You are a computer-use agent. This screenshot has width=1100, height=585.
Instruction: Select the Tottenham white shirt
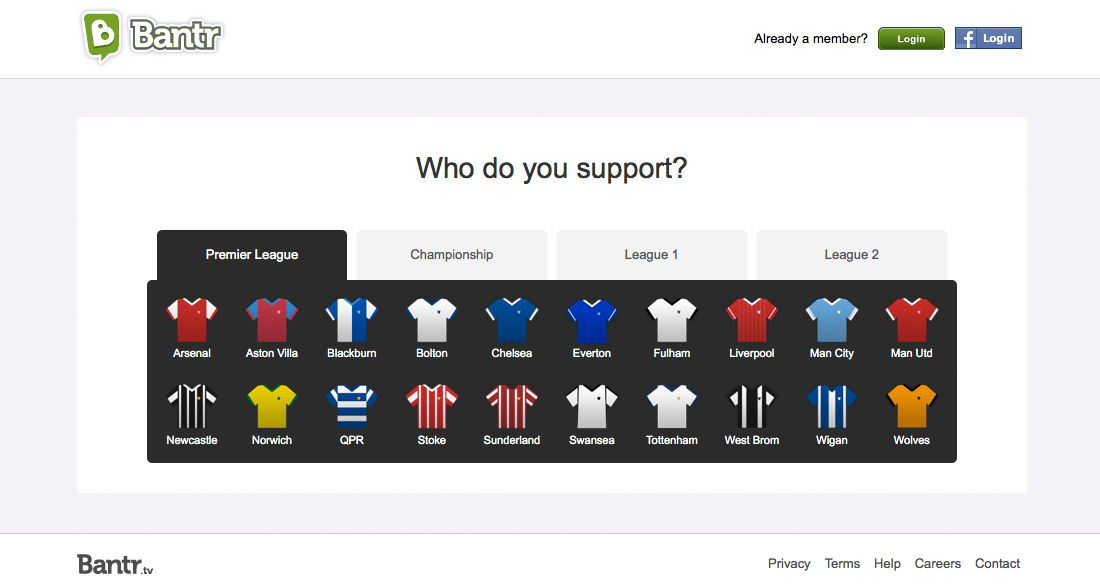coord(671,406)
